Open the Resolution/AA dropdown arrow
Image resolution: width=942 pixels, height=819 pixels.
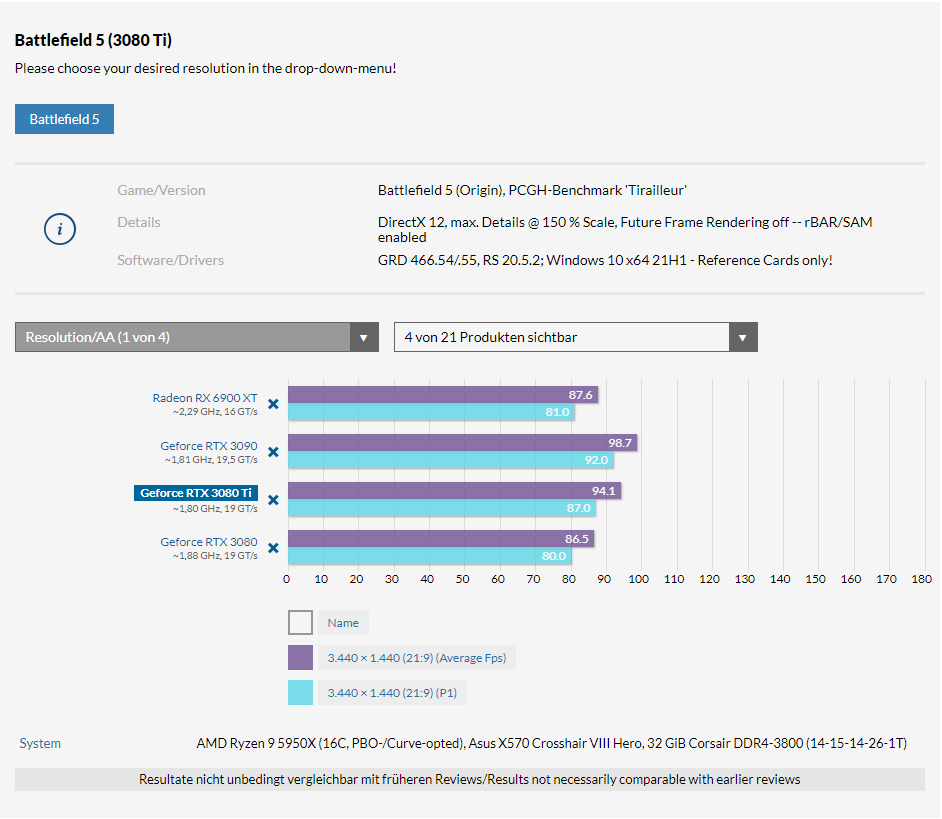pos(363,338)
